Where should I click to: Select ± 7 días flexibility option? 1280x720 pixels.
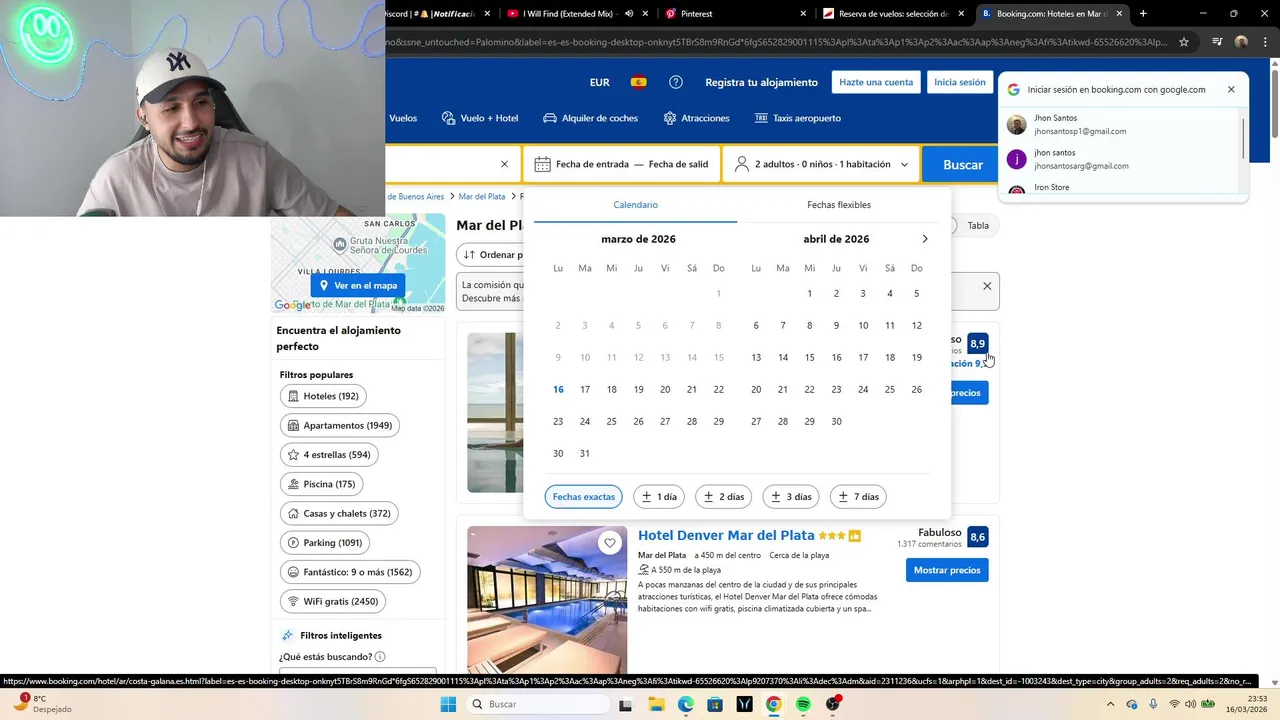coord(858,496)
